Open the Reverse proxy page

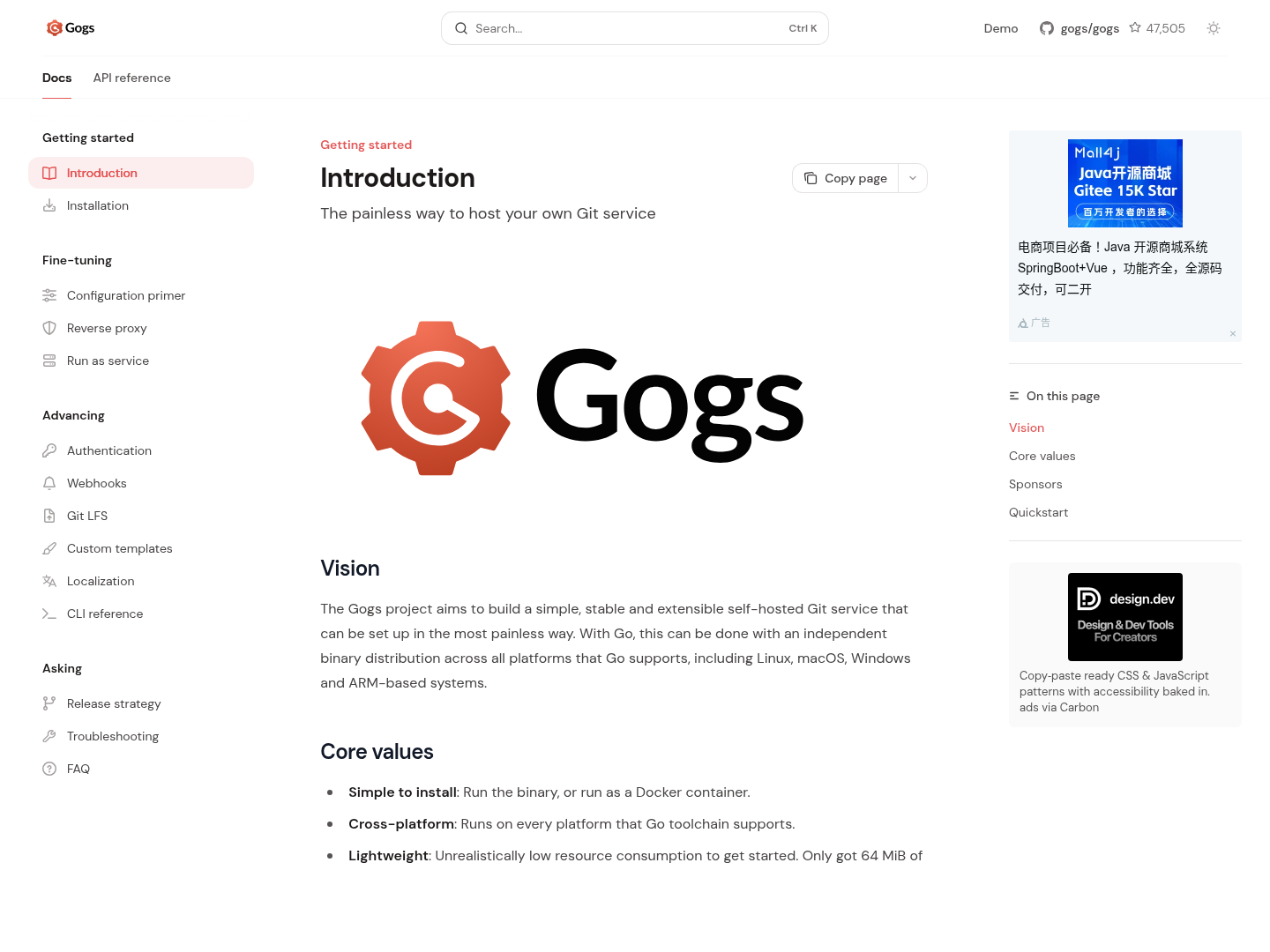(x=141, y=328)
